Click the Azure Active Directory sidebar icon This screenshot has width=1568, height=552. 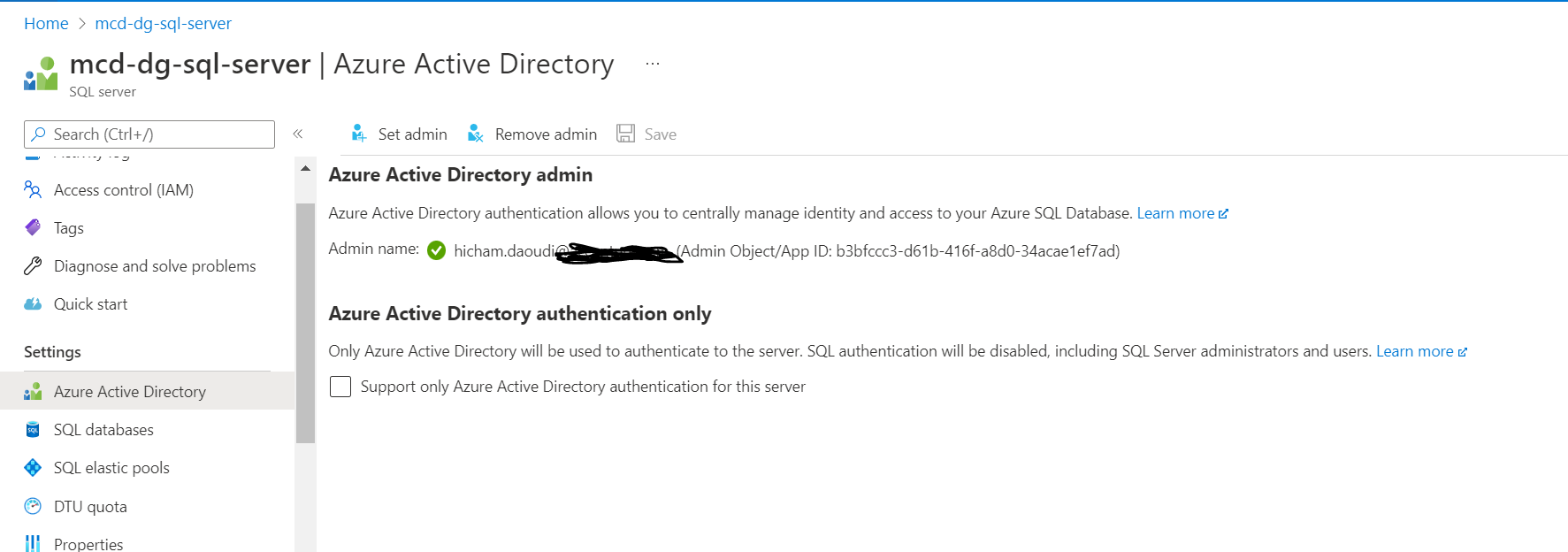(33, 391)
